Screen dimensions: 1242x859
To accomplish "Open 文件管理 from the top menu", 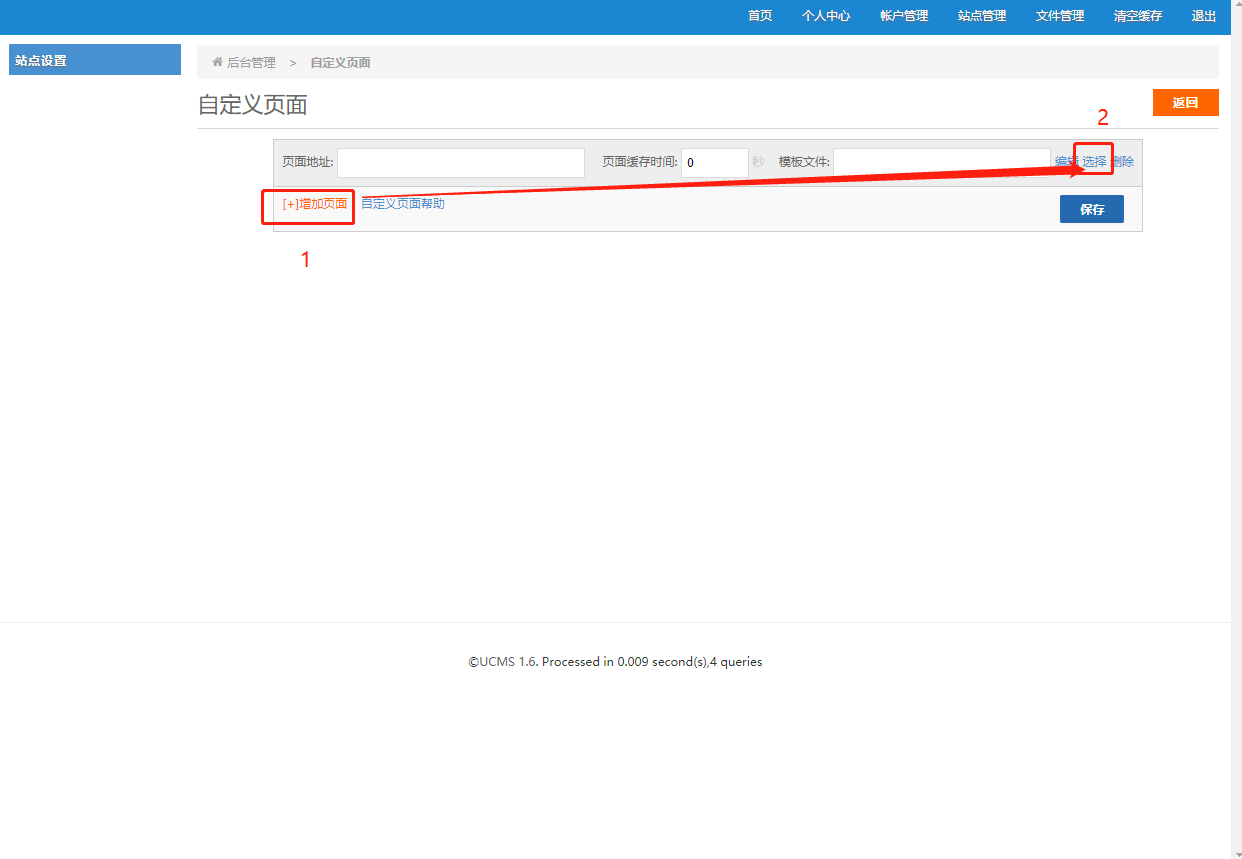I will 1060,16.
